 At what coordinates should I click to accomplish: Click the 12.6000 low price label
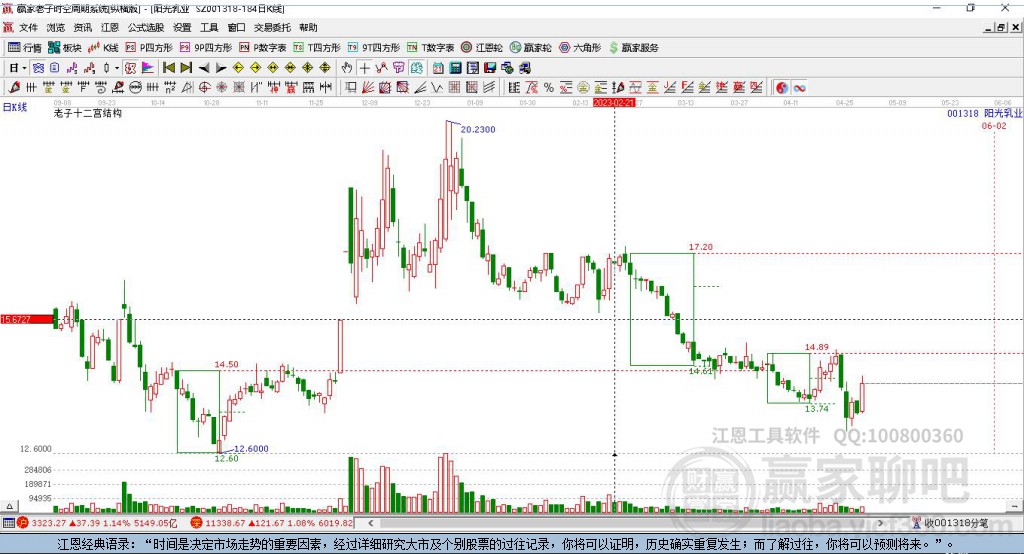251,448
